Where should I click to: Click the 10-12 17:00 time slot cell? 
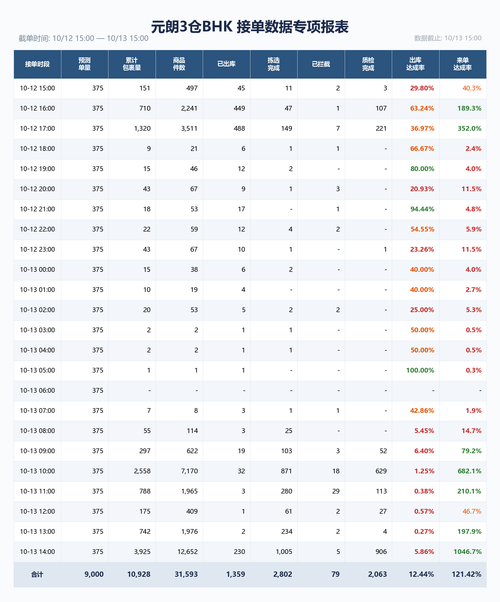click(x=37, y=129)
